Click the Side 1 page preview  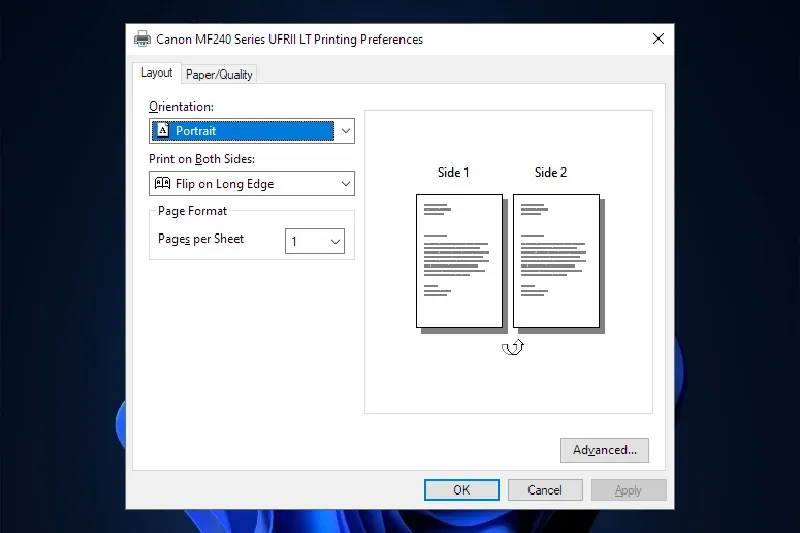459,261
